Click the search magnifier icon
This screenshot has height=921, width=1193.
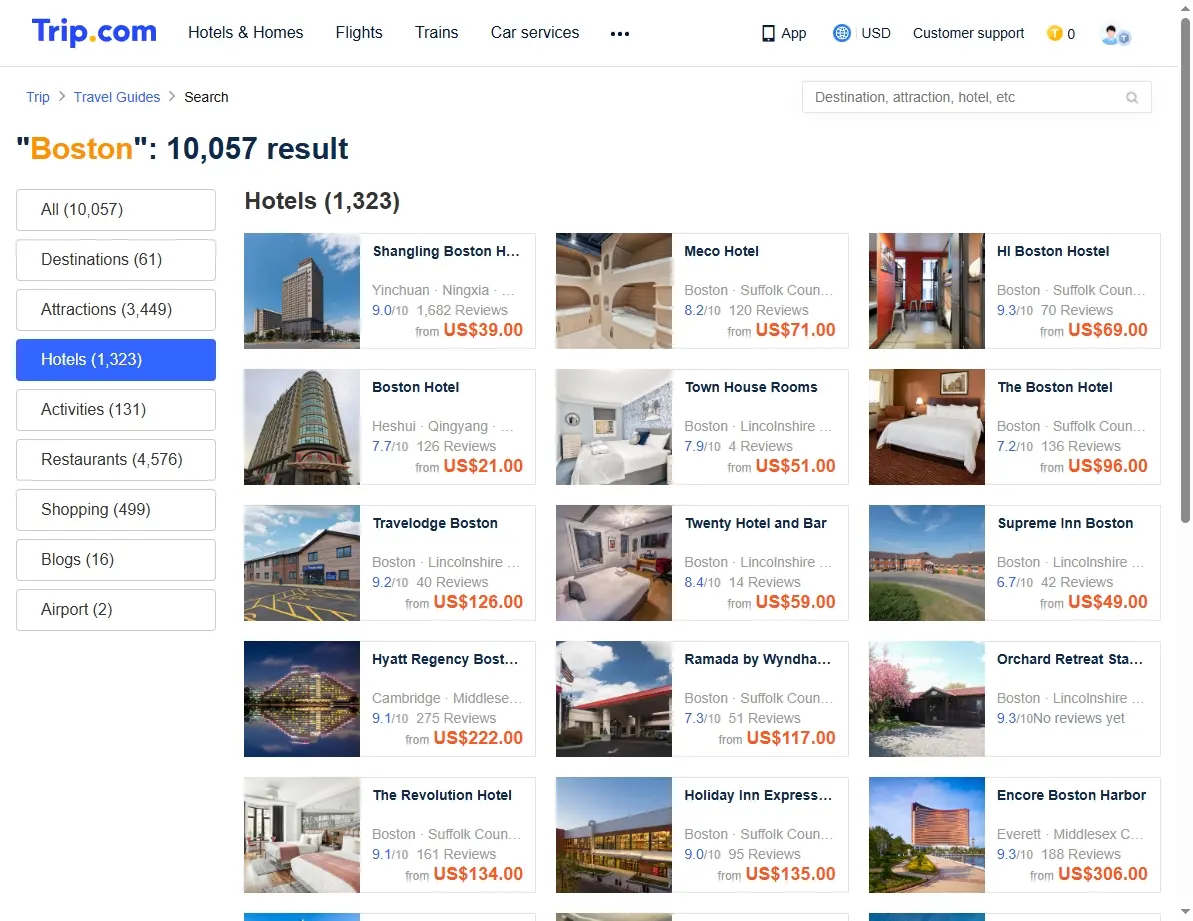click(x=1132, y=97)
